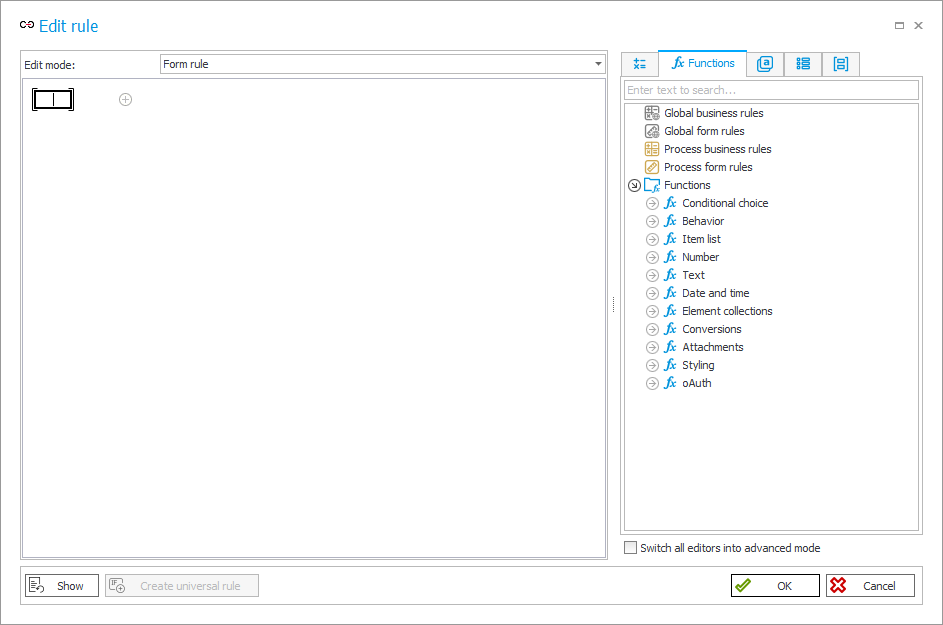This screenshot has height=625, width=943.
Task: Click fx icon beside Element collections
Action: 671,312
